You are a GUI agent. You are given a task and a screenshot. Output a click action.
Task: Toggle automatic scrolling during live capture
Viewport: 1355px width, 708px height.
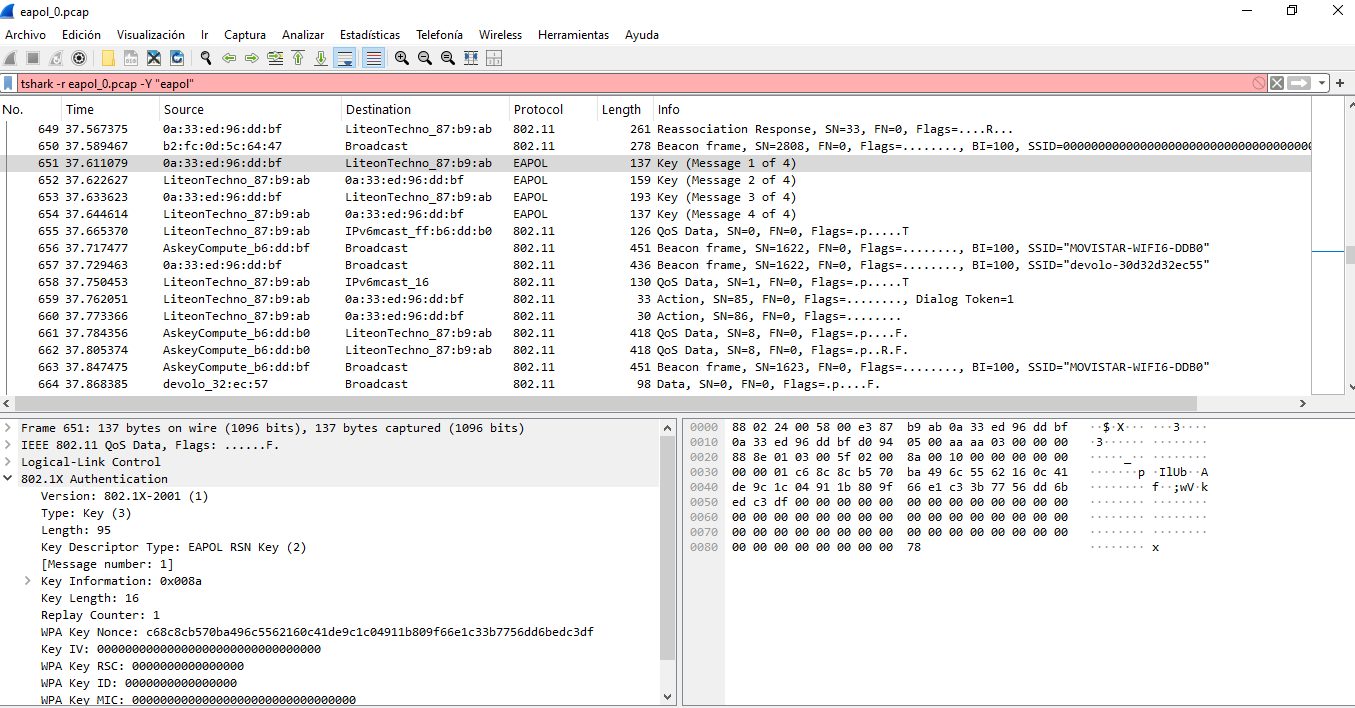tap(345, 58)
